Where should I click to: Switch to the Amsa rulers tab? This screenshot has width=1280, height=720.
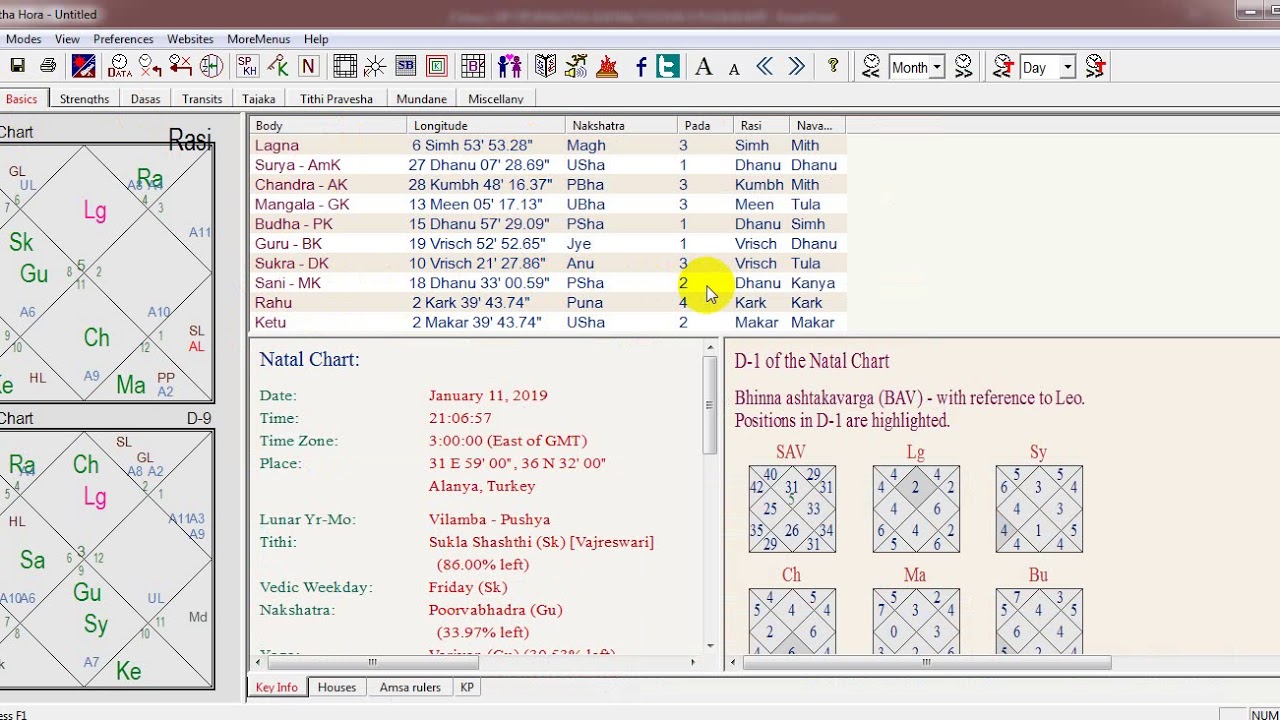410,687
